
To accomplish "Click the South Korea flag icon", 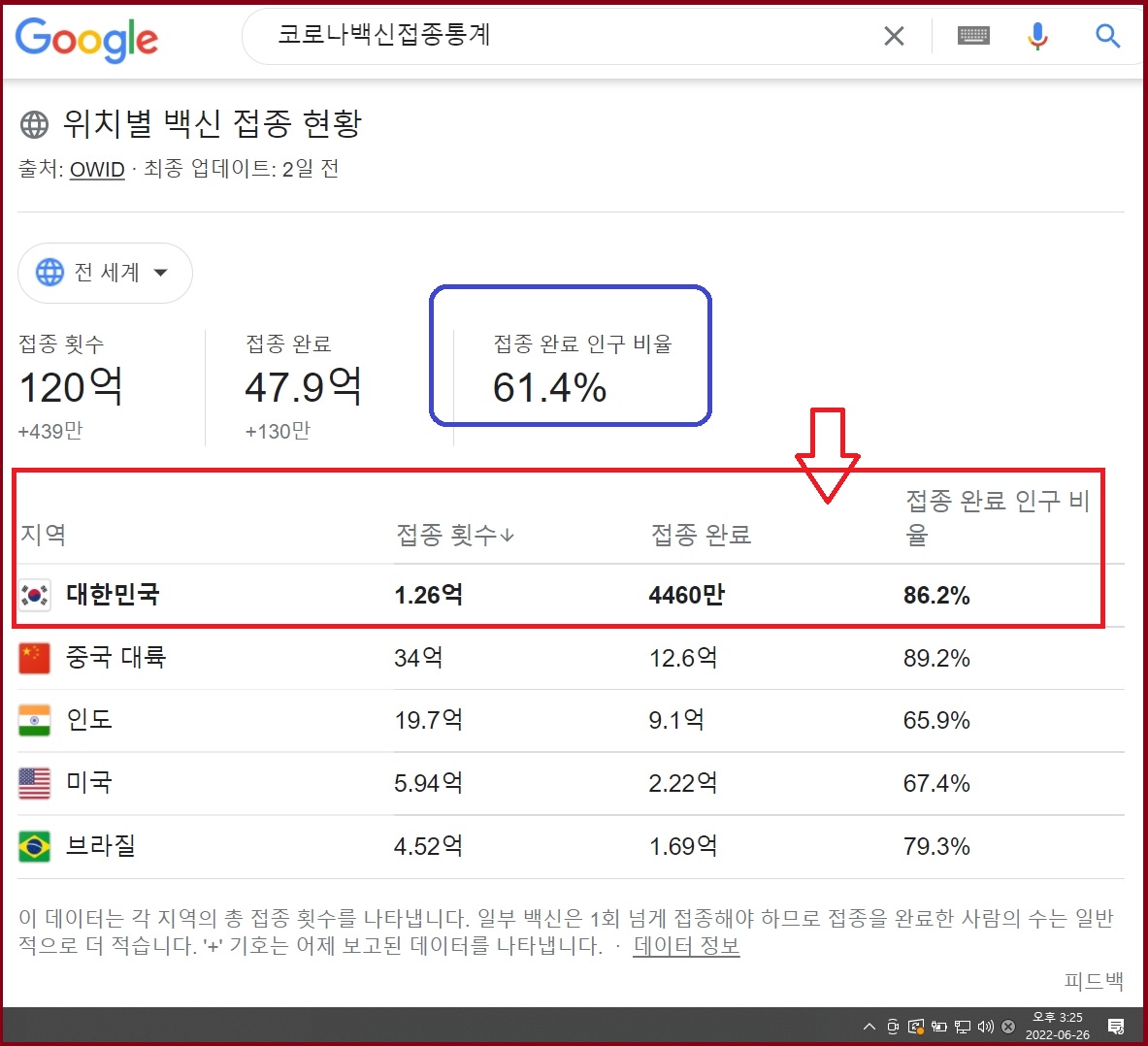I will click(x=34, y=595).
